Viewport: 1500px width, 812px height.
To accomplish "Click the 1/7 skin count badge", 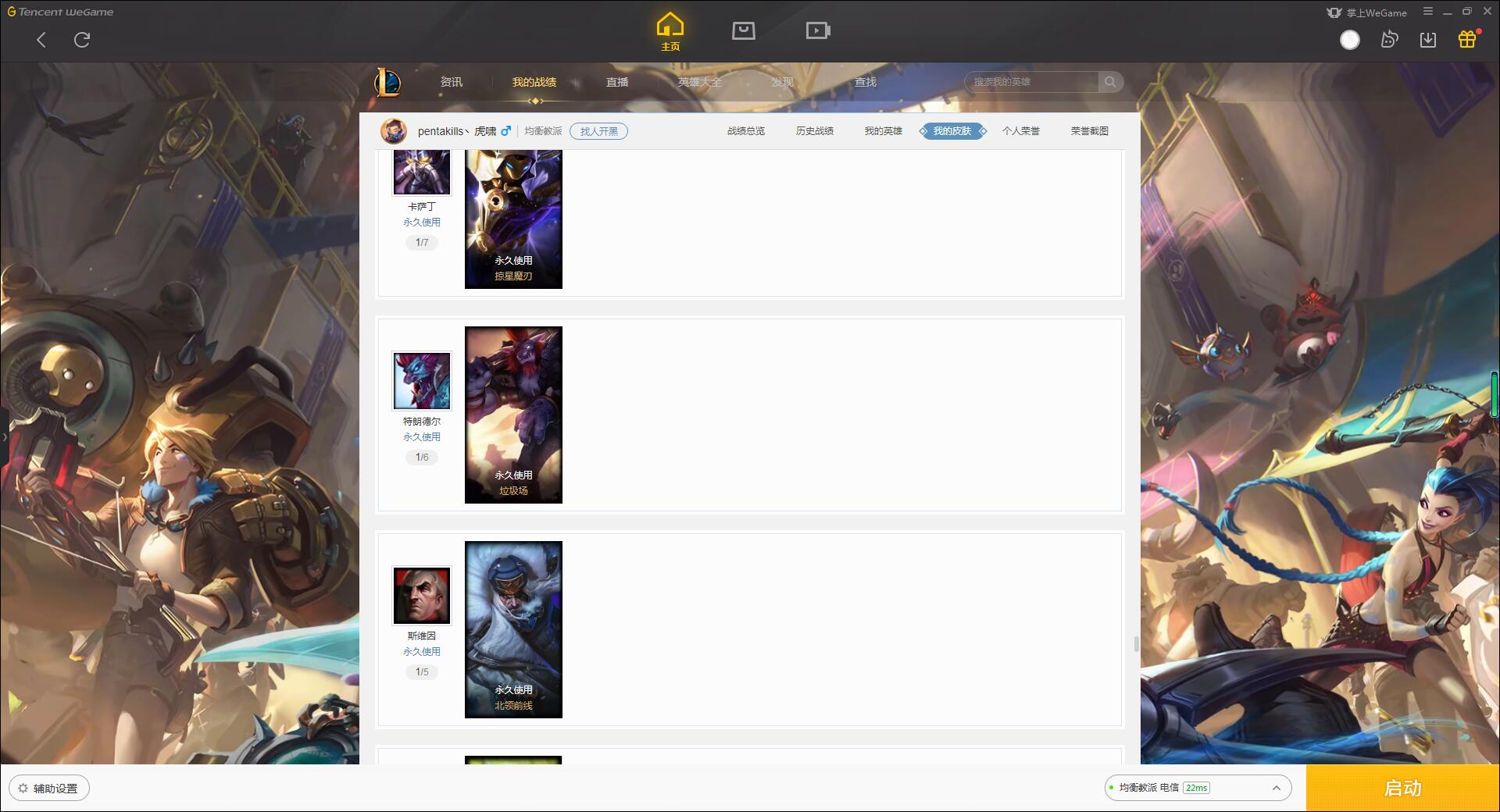I will [422, 243].
